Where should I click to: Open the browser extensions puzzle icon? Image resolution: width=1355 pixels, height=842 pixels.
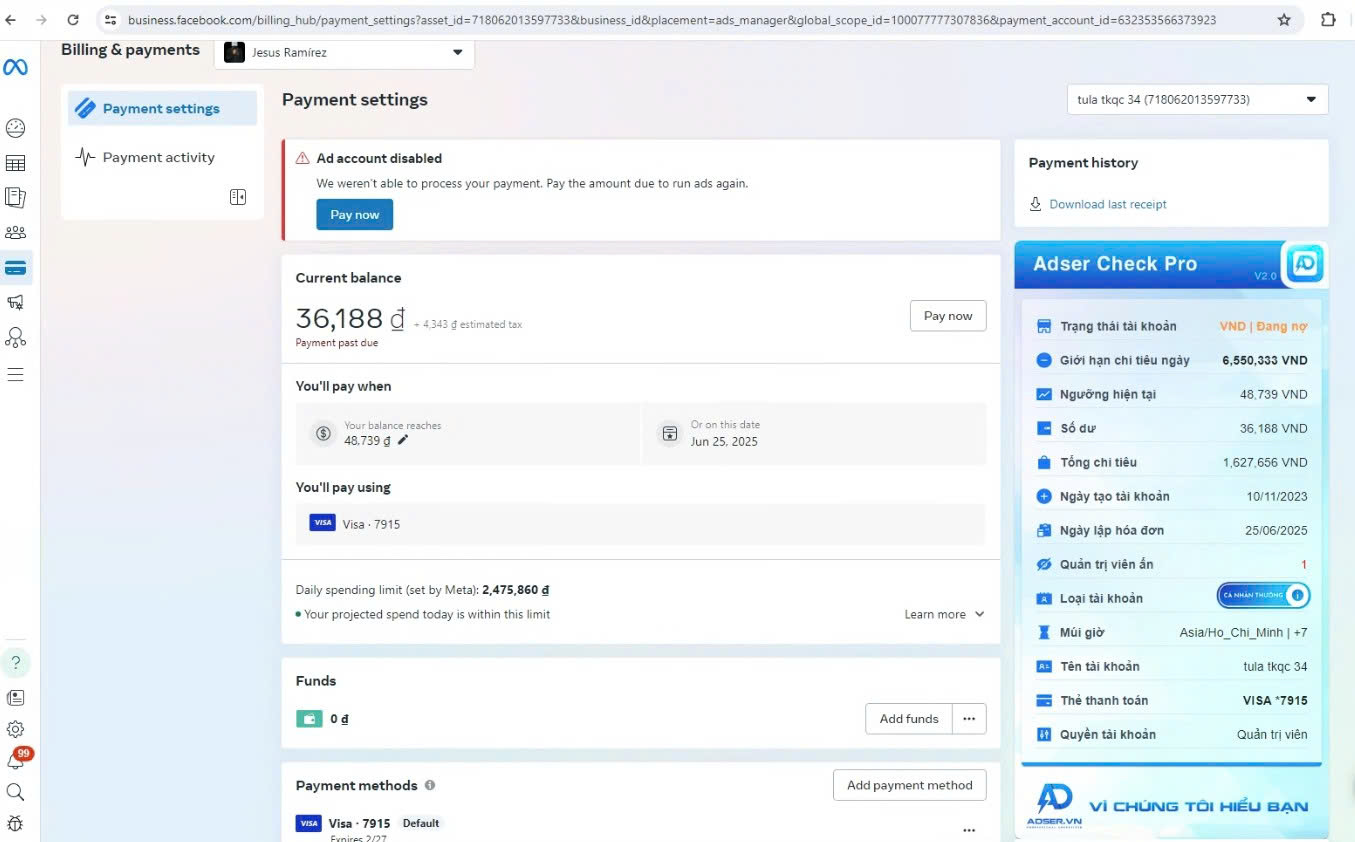click(1328, 19)
